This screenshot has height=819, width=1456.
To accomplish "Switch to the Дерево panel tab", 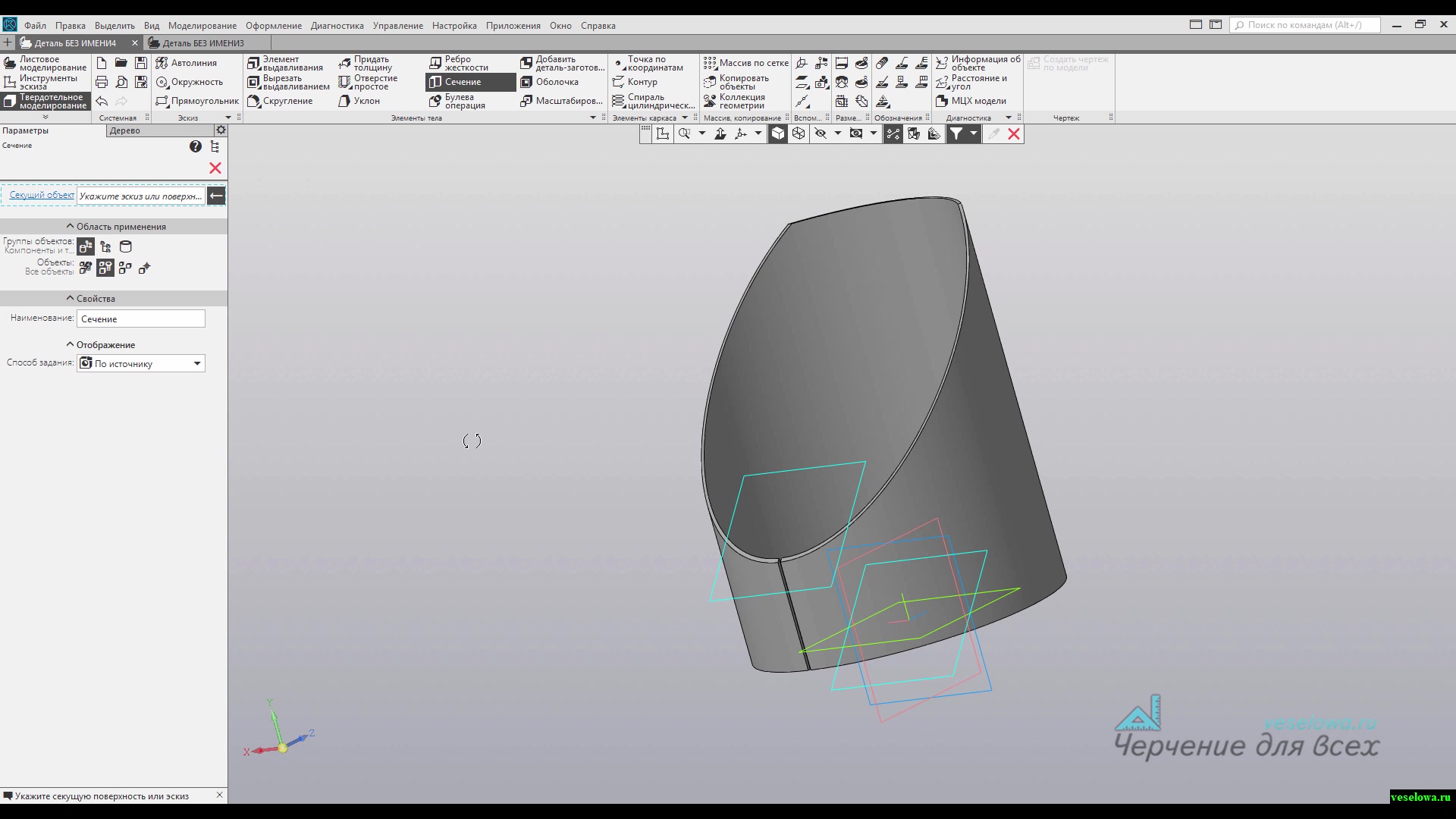I will point(159,130).
